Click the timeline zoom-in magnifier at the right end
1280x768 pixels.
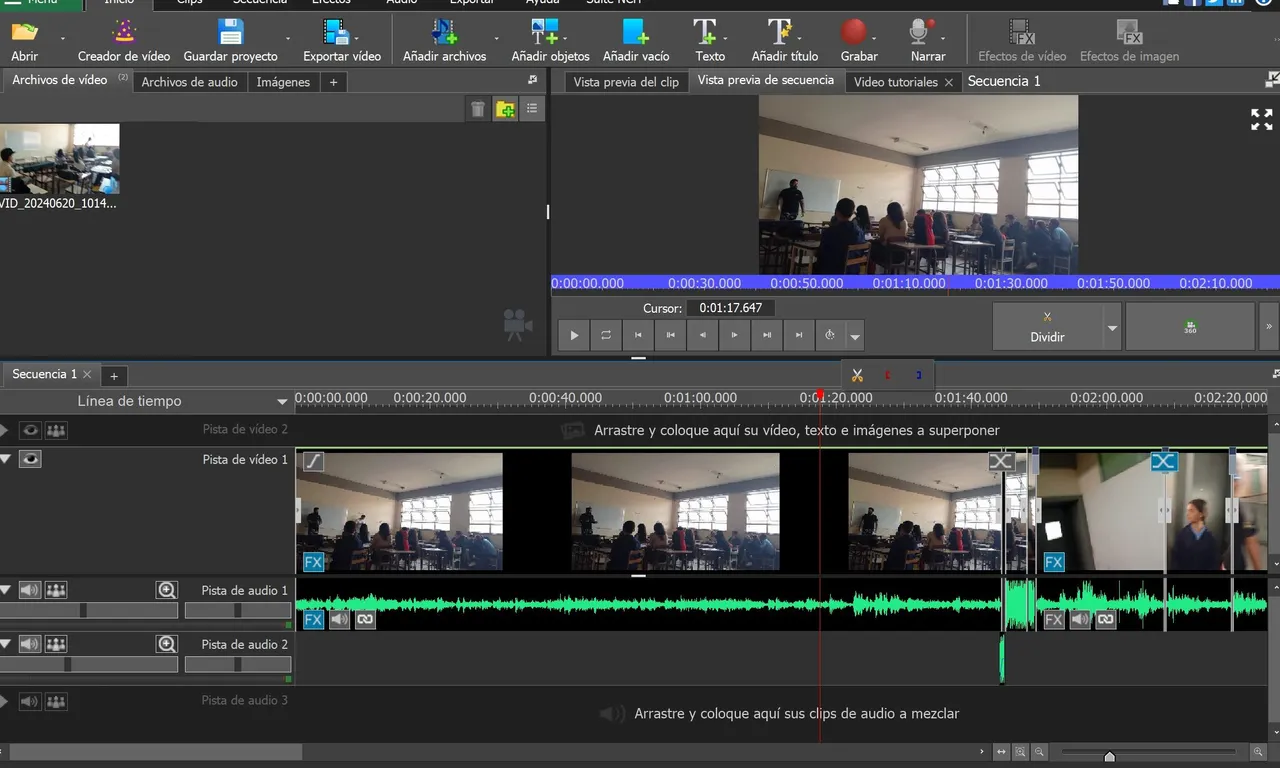point(1258,752)
